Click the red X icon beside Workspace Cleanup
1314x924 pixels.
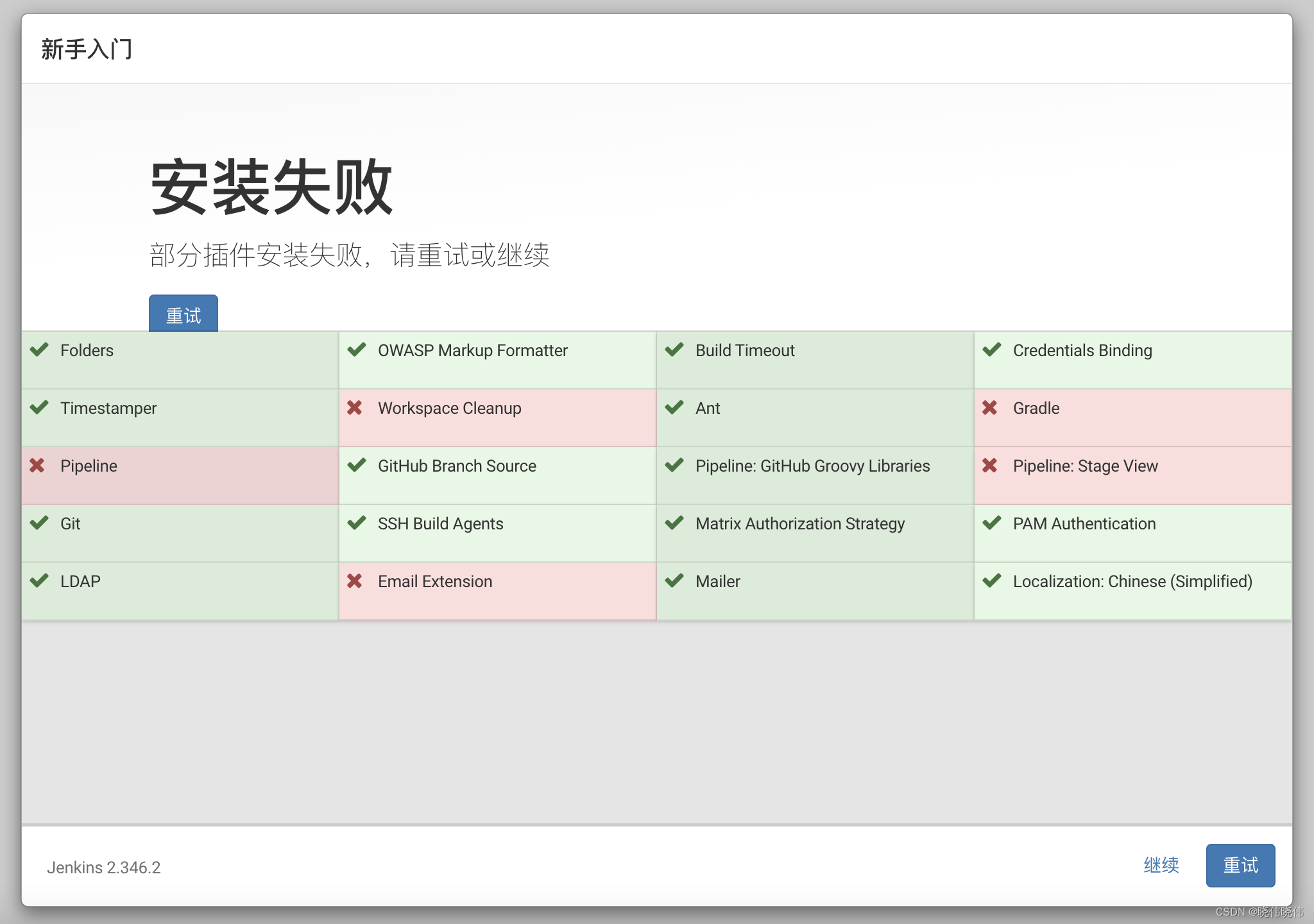coord(355,408)
